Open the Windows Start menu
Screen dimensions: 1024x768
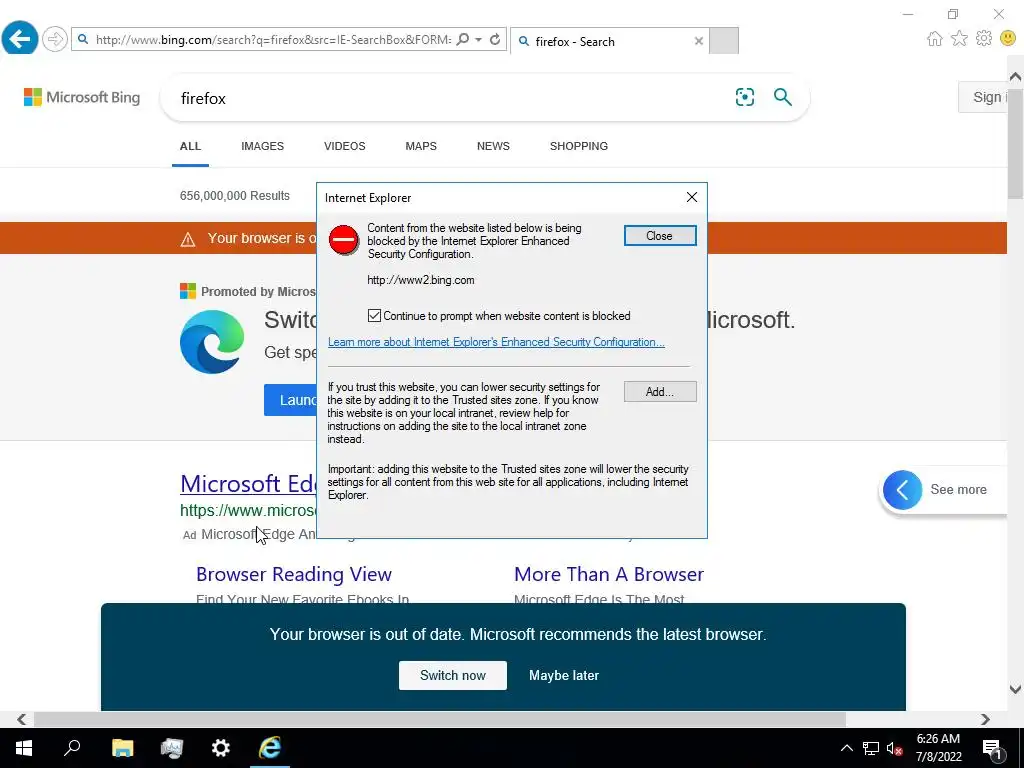pyautogui.click(x=24, y=748)
